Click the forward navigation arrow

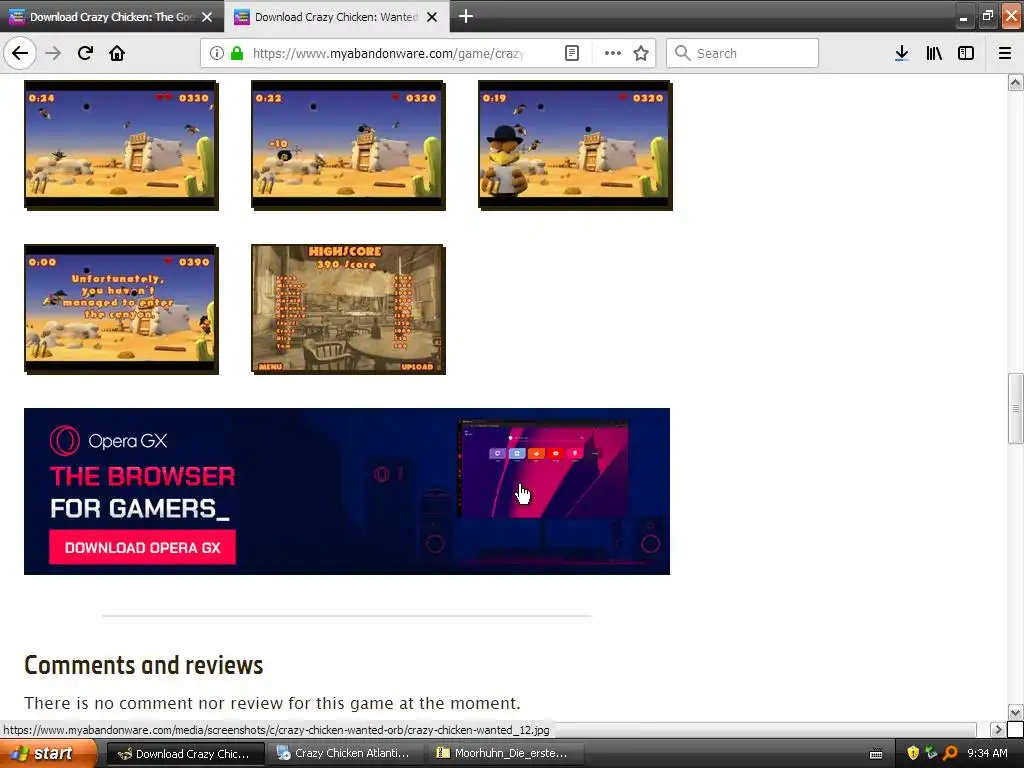pyautogui.click(x=53, y=53)
